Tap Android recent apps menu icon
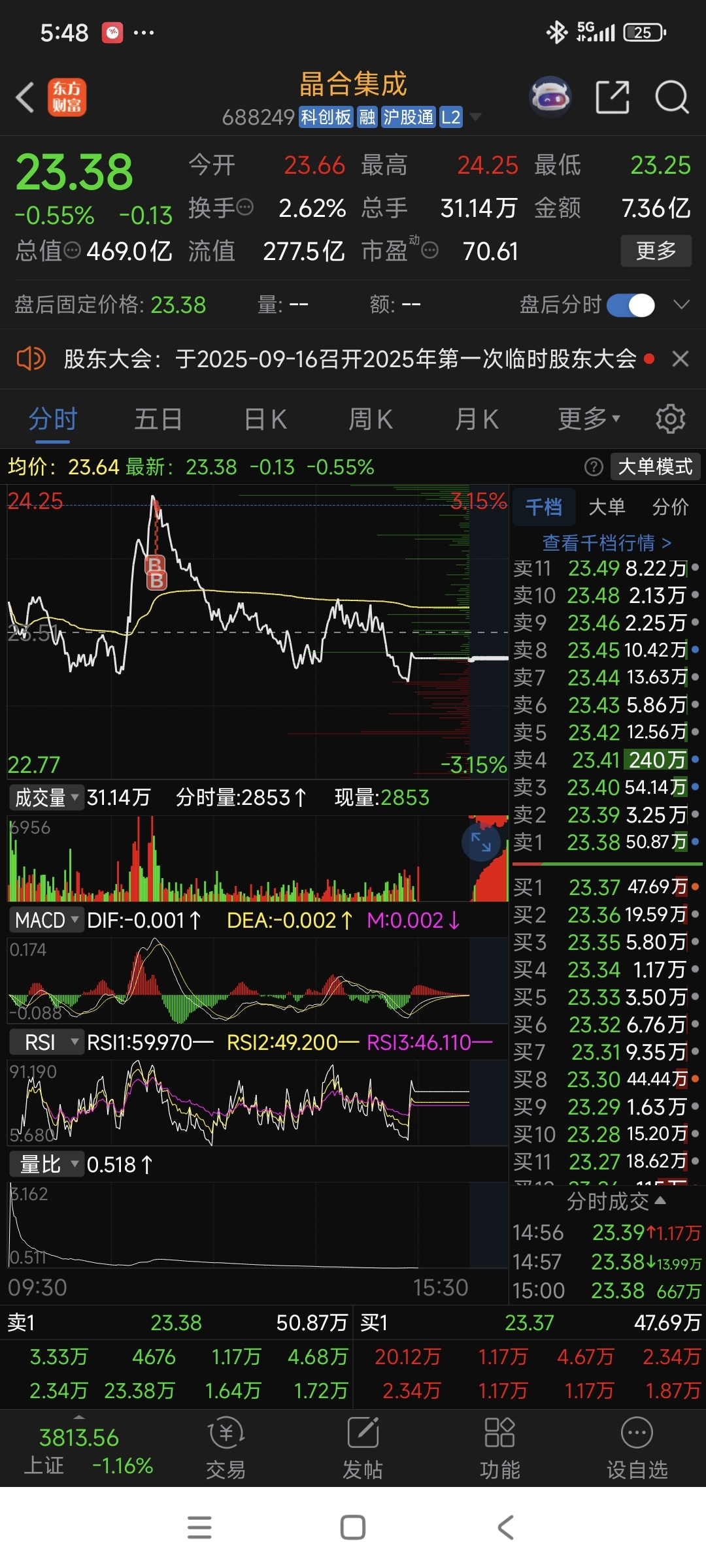The height and width of the screenshot is (1568, 706). pos(199,1527)
